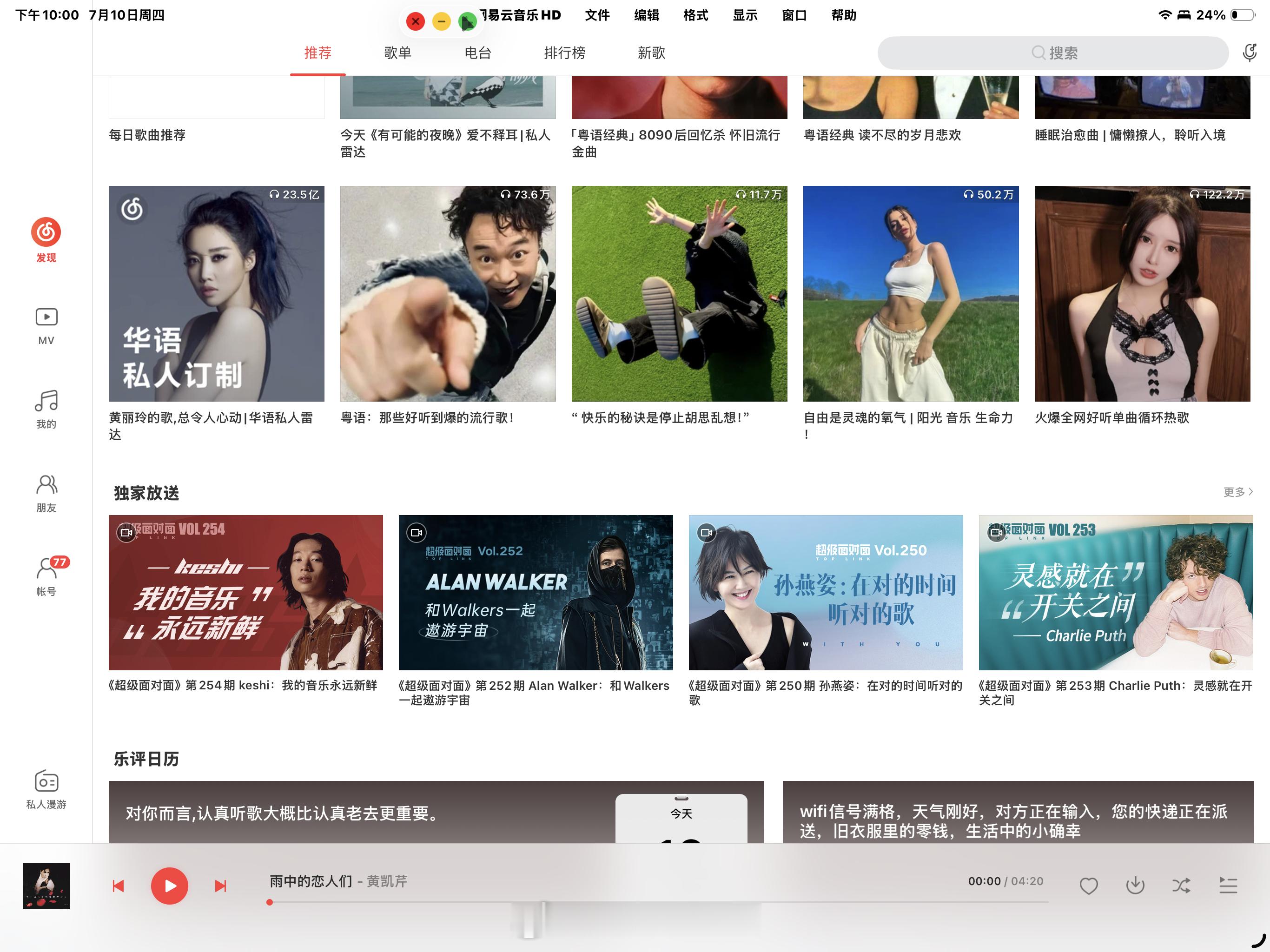The height and width of the screenshot is (952, 1270).
Task: Click the 73.6万 play count badge
Action: pyautogui.click(x=525, y=195)
